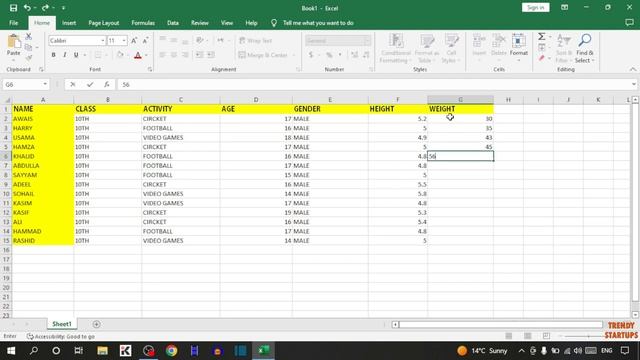Image resolution: width=640 pixels, height=360 pixels.
Task: Open the notifications action center icon
Action: (x=625, y=351)
